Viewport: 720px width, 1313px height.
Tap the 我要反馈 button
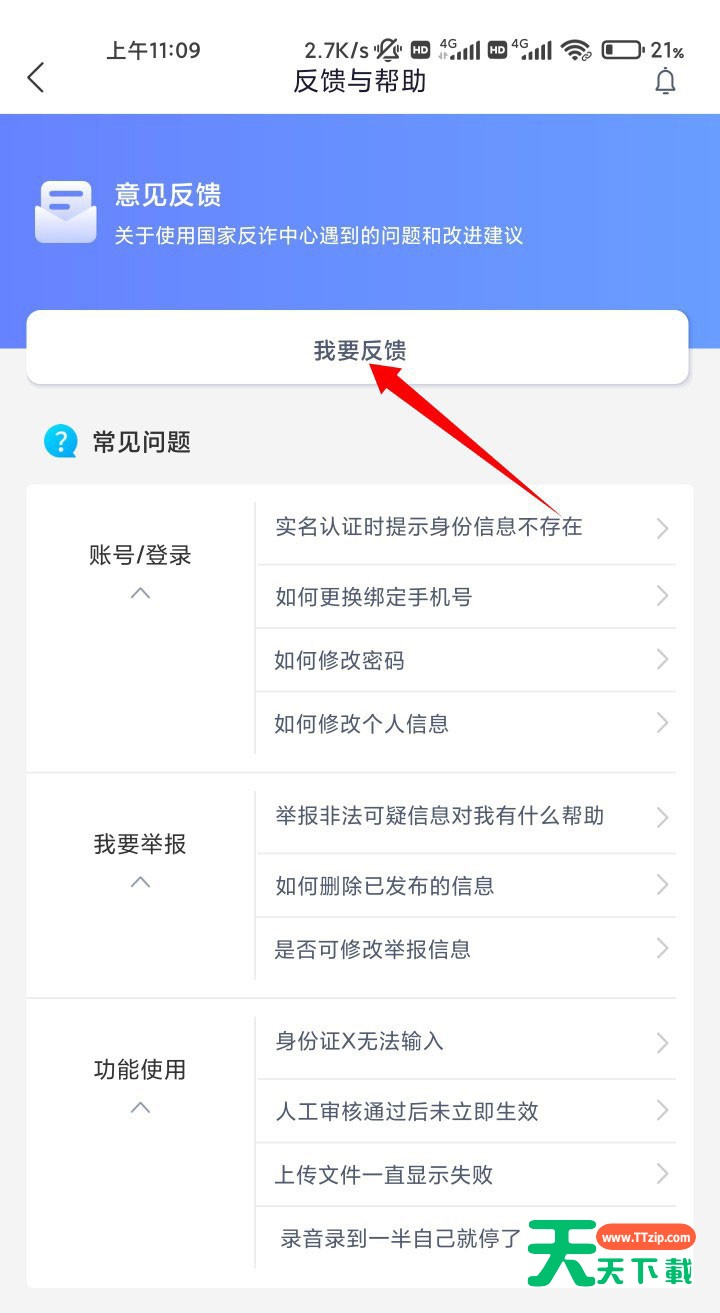[358, 348]
